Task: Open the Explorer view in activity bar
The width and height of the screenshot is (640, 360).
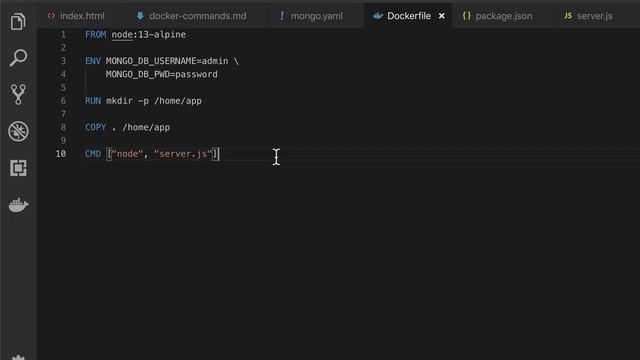Action: pyautogui.click(x=18, y=21)
